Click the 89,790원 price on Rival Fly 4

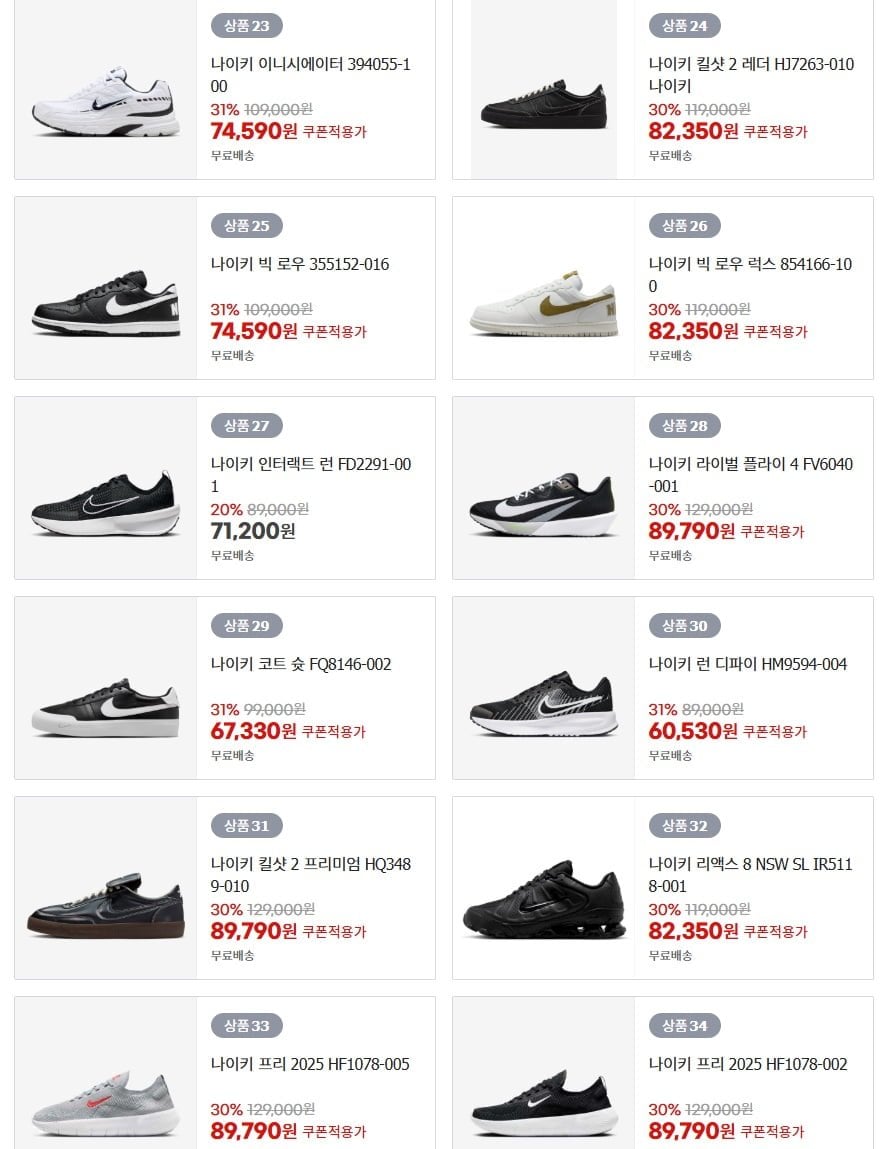(691, 531)
